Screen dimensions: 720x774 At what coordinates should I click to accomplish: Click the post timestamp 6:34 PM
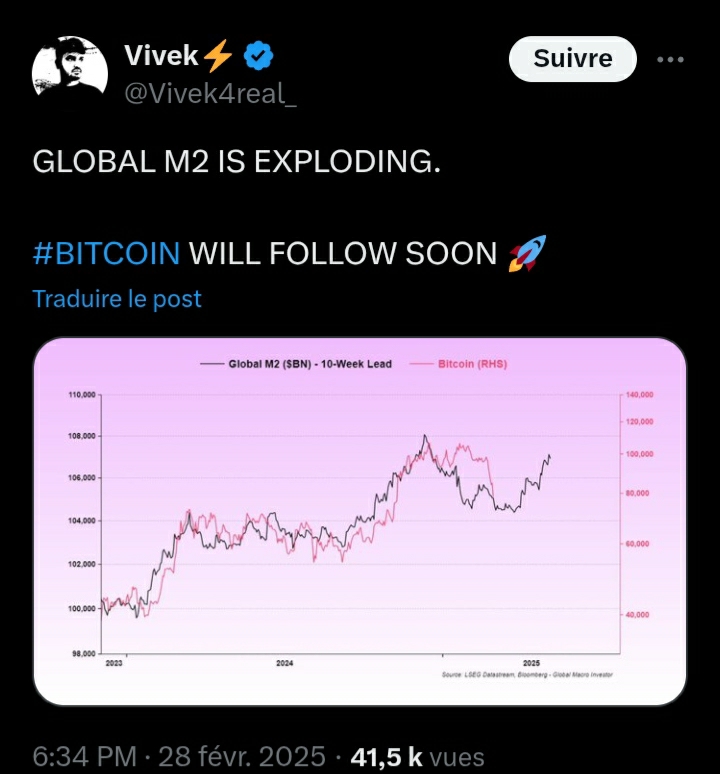[x=84, y=756]
